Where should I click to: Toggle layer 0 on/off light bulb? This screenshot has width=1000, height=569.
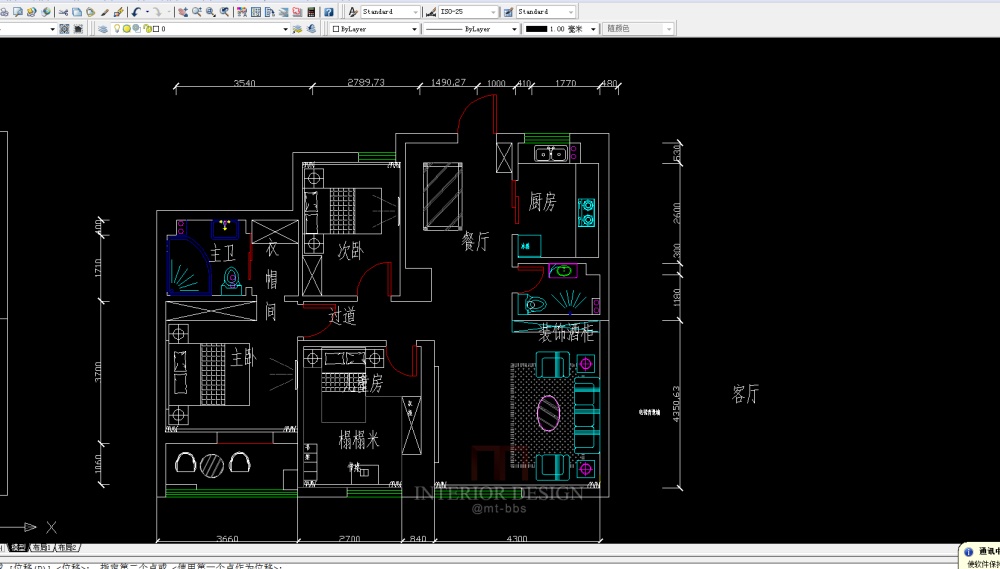point(117,29)
